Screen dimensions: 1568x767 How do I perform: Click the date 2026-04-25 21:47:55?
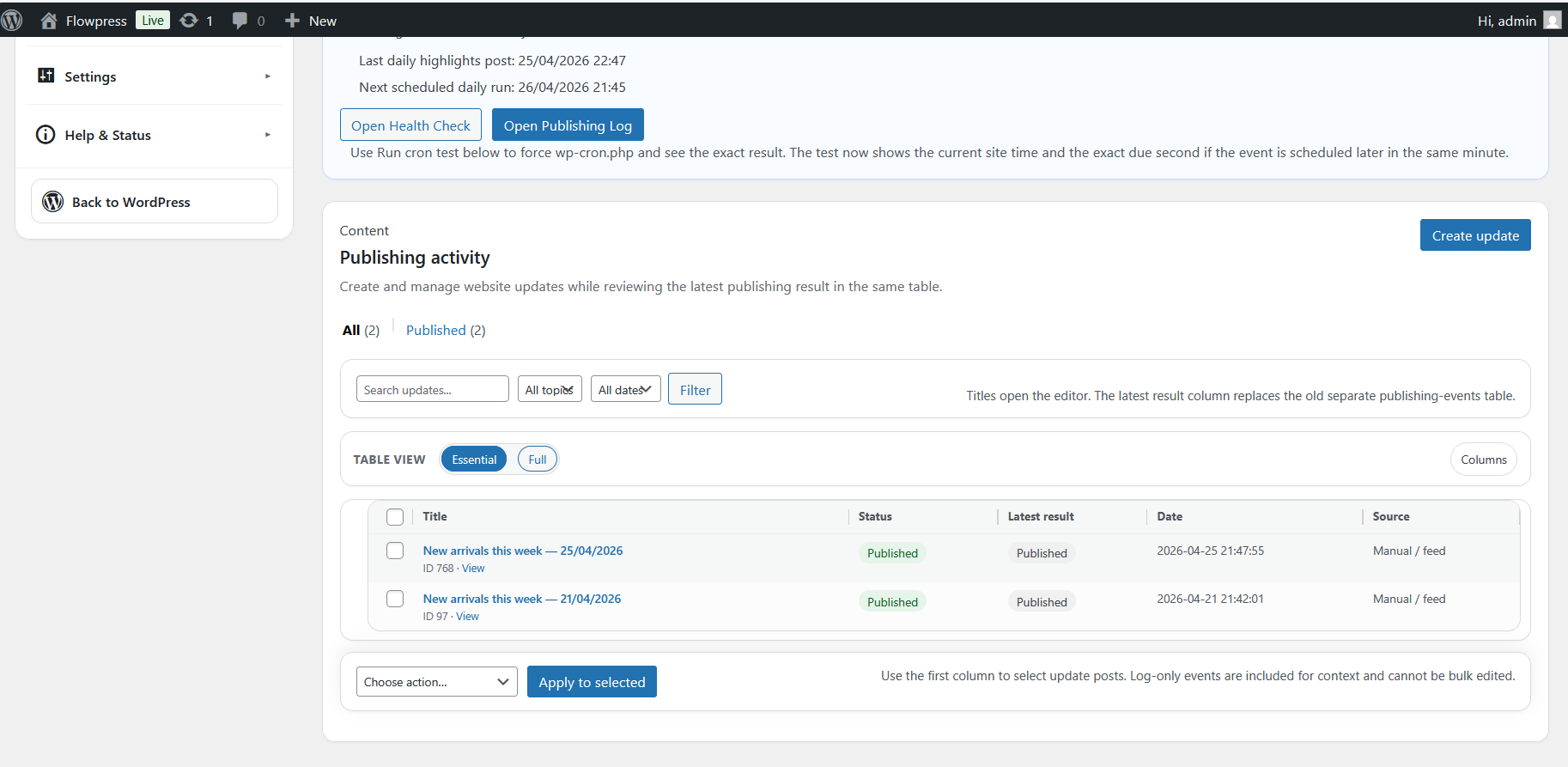coord(1210,551)
